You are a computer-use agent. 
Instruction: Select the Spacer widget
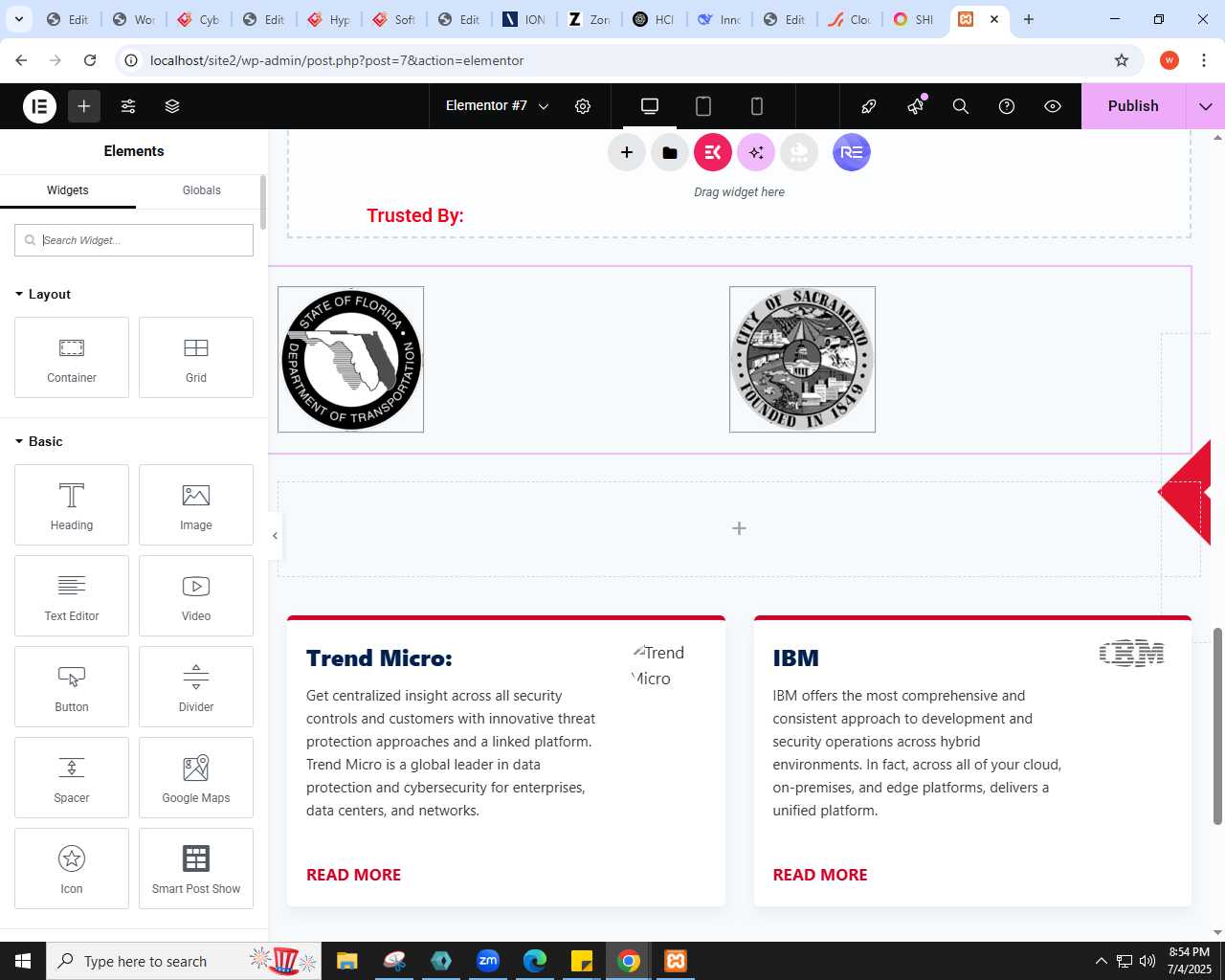72,778
